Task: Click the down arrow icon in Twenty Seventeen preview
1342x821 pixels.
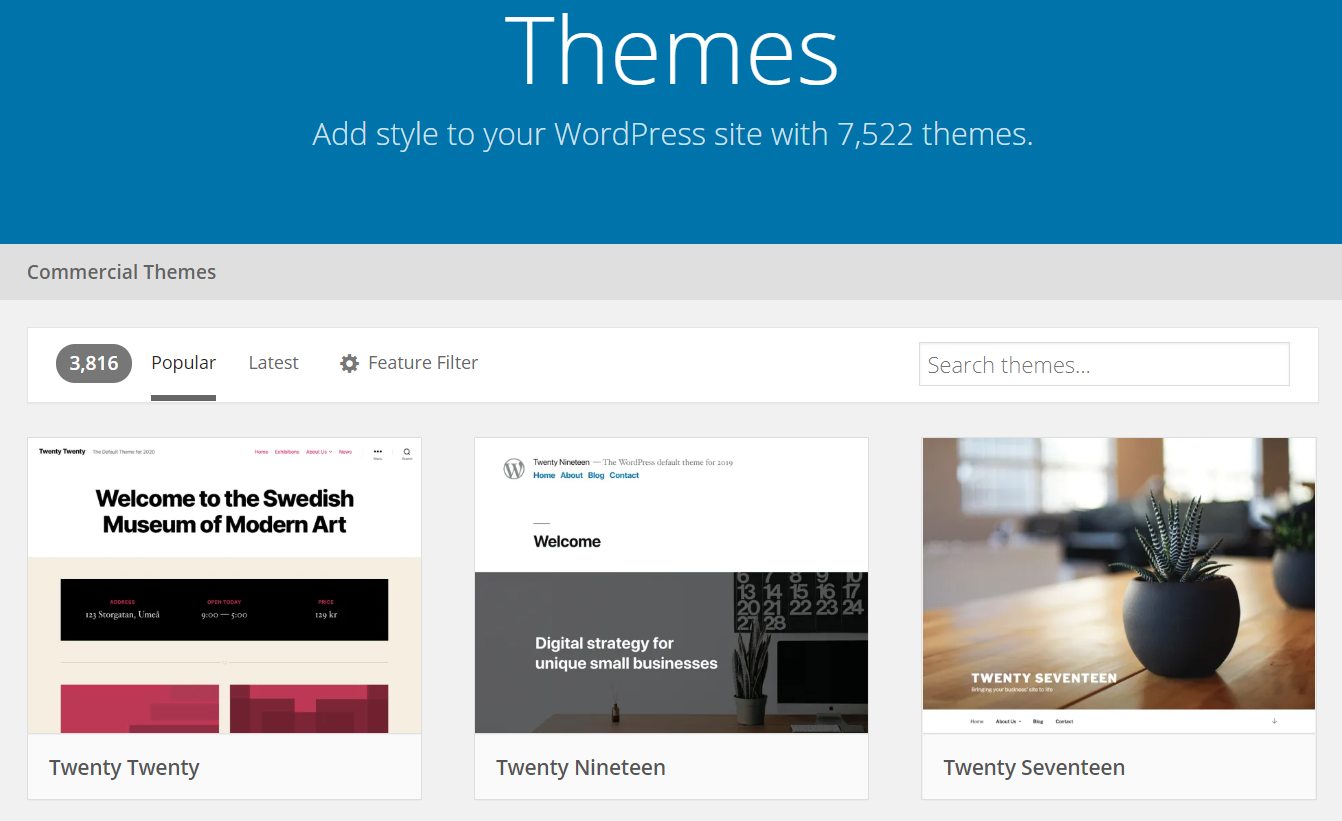Action: tap(1274, 721)
